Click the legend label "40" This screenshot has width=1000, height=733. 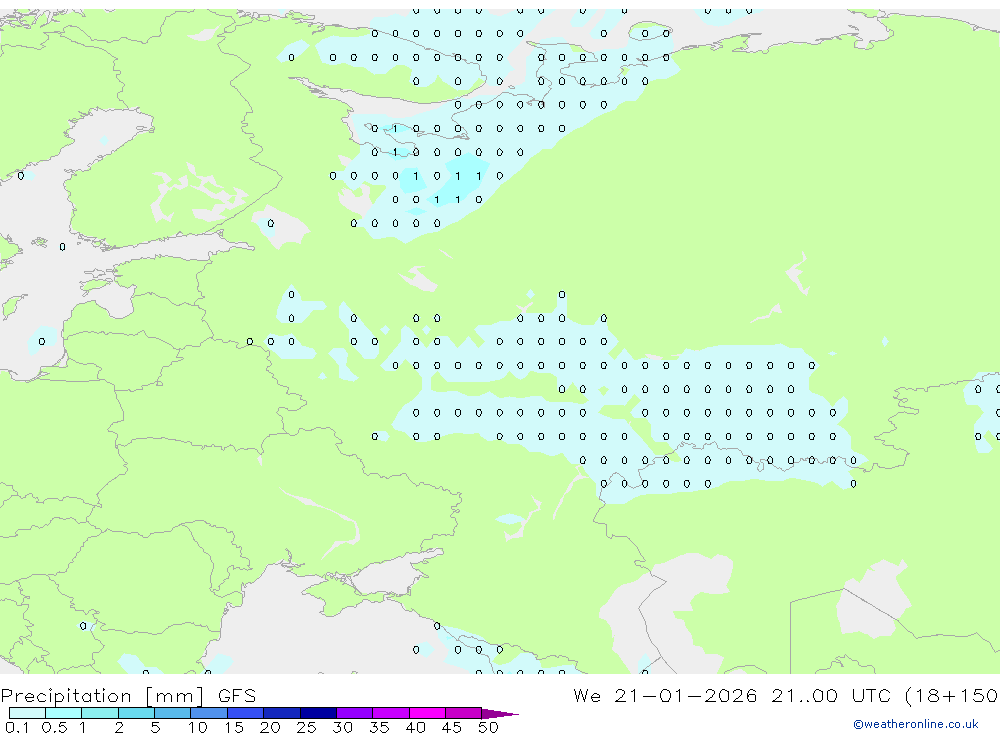416,727
